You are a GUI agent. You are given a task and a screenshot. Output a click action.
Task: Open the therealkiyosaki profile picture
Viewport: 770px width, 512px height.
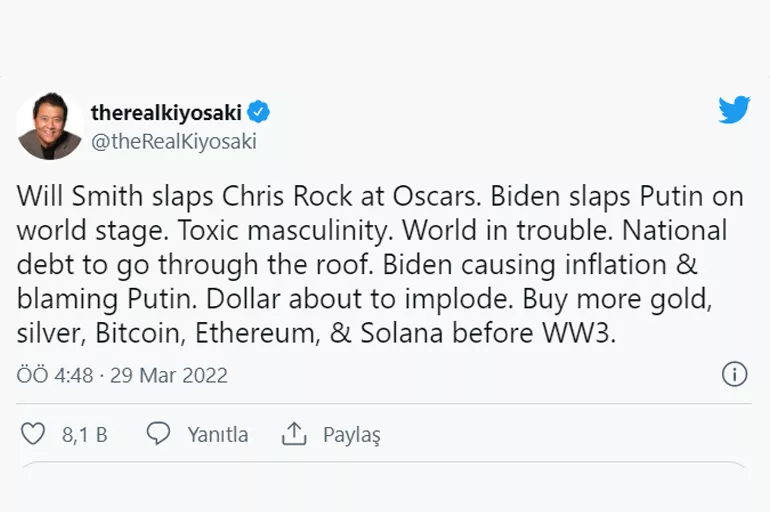(x=49, y=126)
